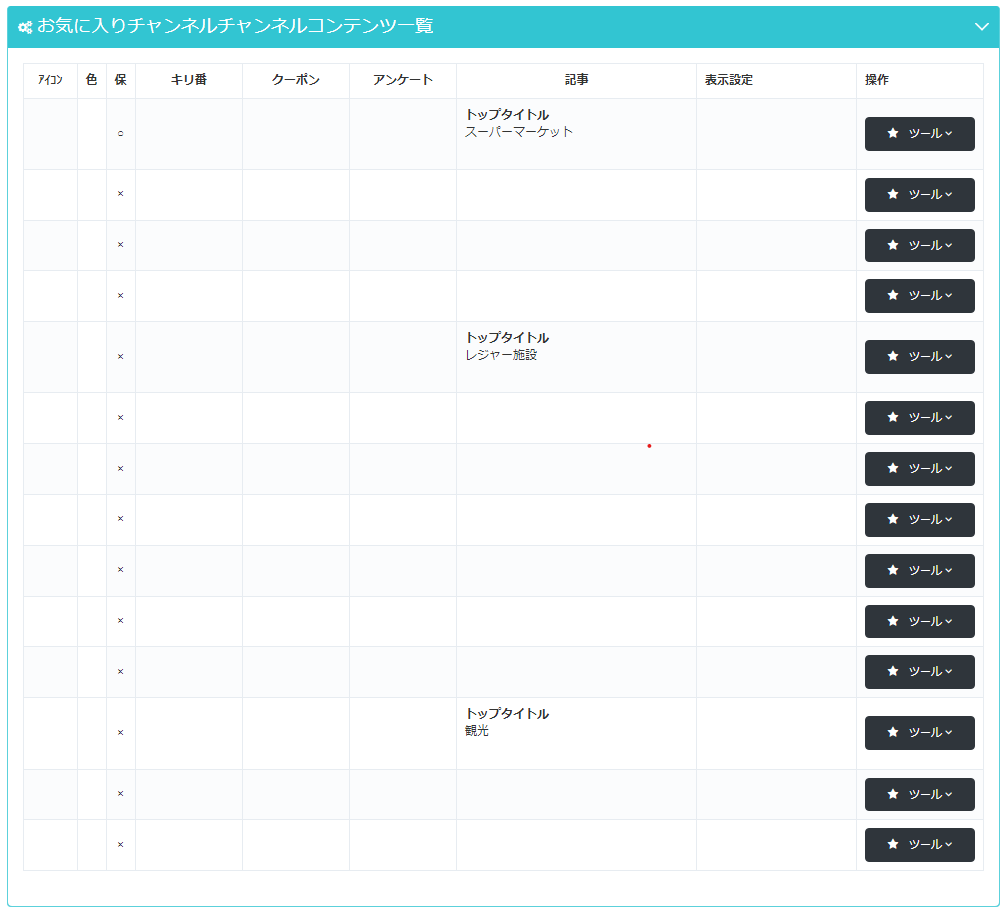Click the star icon in the second table row
Screen dimensions: 1006x912
click(x=893, y=195)
